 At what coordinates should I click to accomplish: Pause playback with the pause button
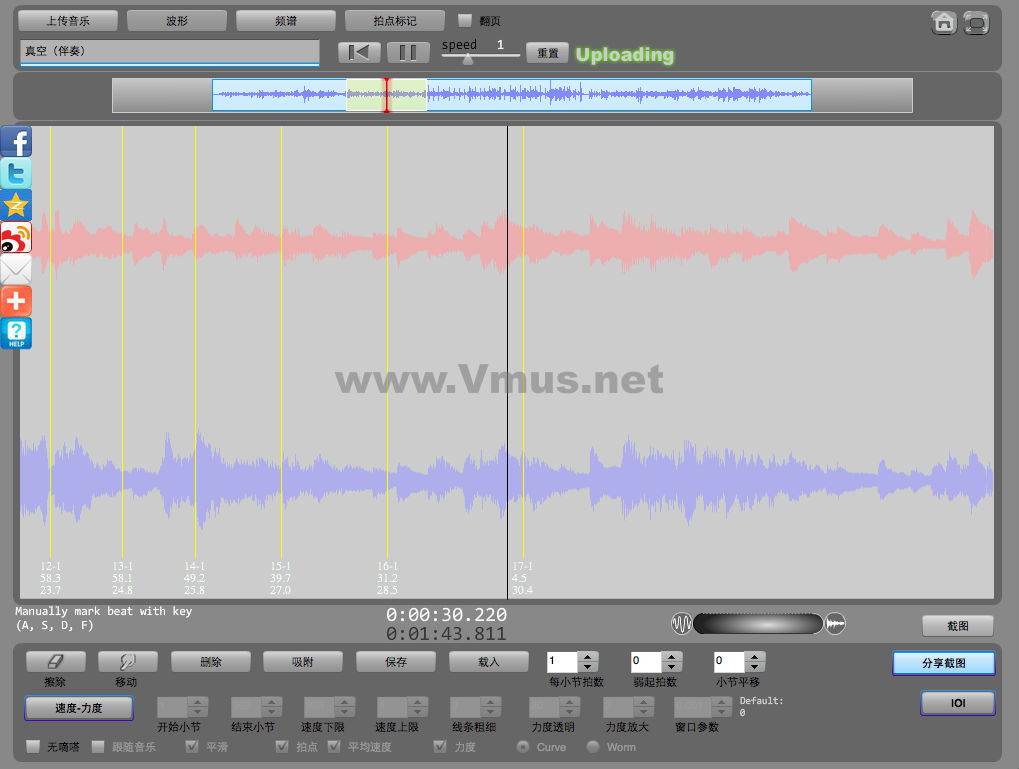[408, 52]
